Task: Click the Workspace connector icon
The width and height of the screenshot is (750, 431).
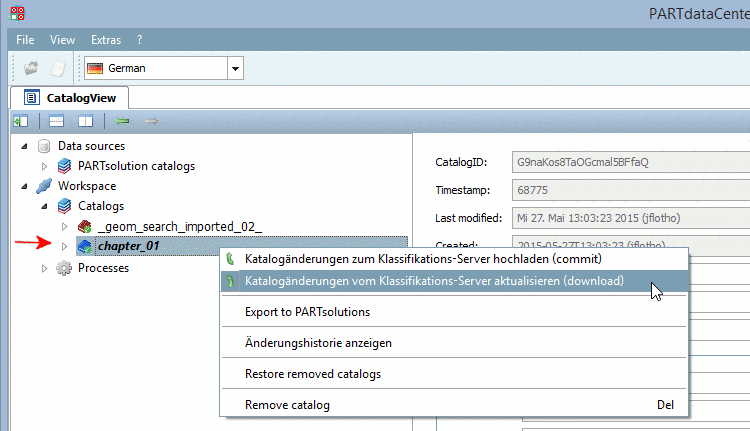Action: (44, 186)
